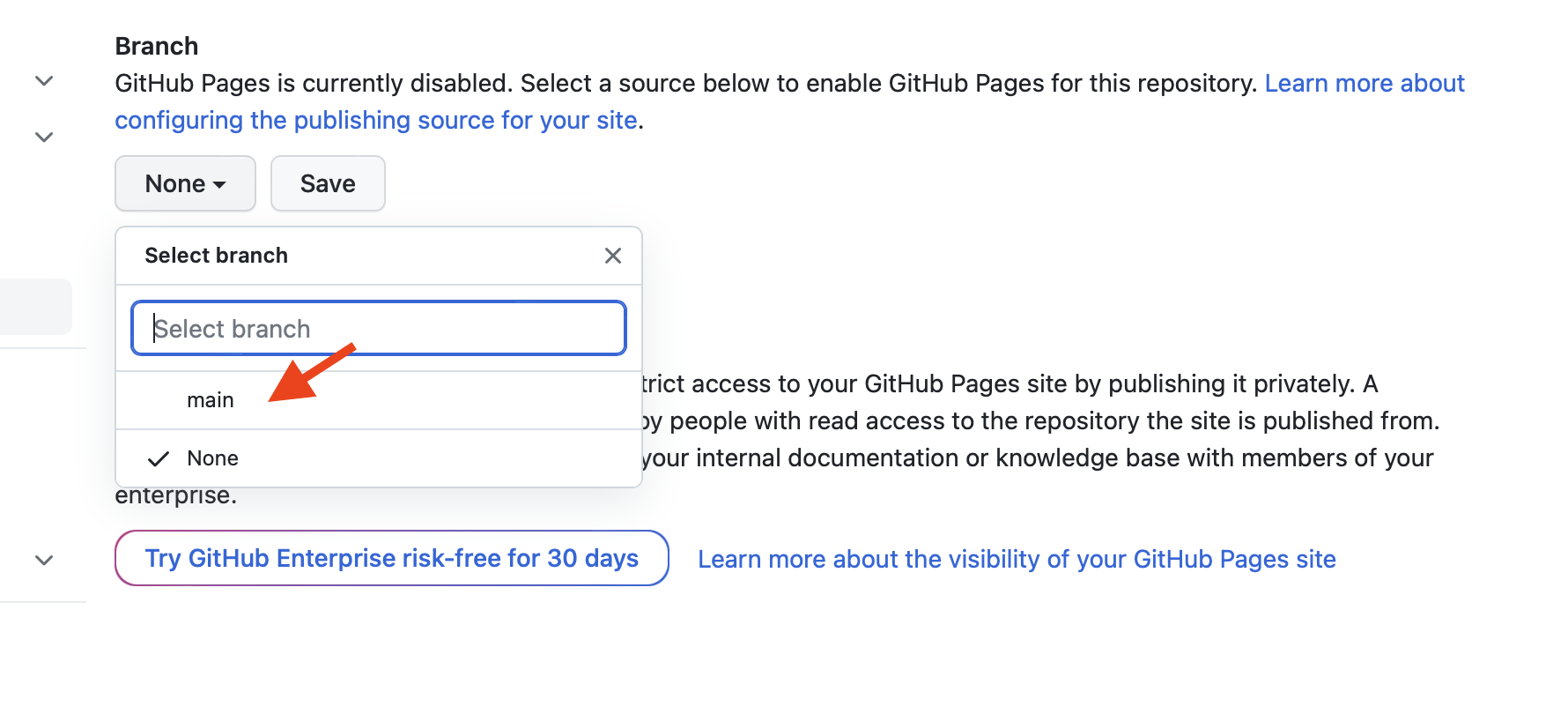Click inside the Select branch search field
Image resolution: width=1568 pixels, height=714 pixels.
click(x=378, y=328)
